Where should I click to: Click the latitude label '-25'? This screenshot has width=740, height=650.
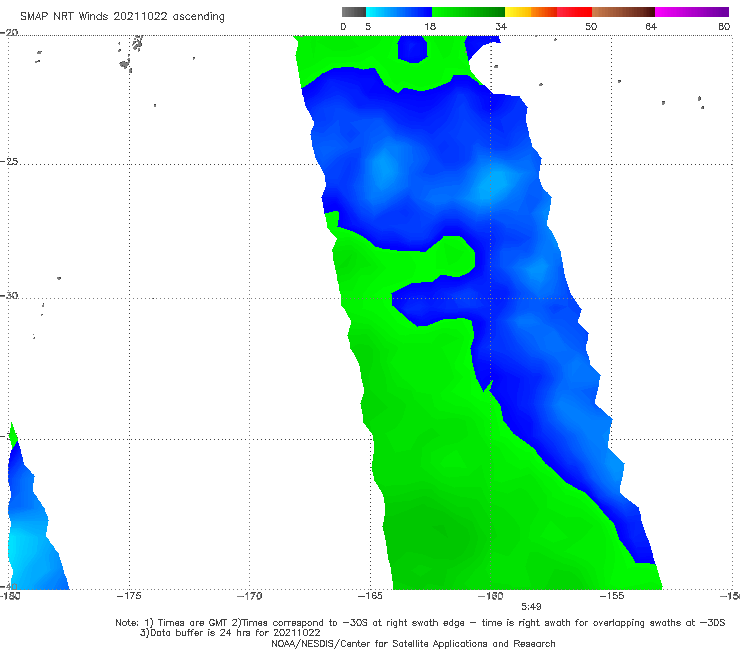click(9, 162)
